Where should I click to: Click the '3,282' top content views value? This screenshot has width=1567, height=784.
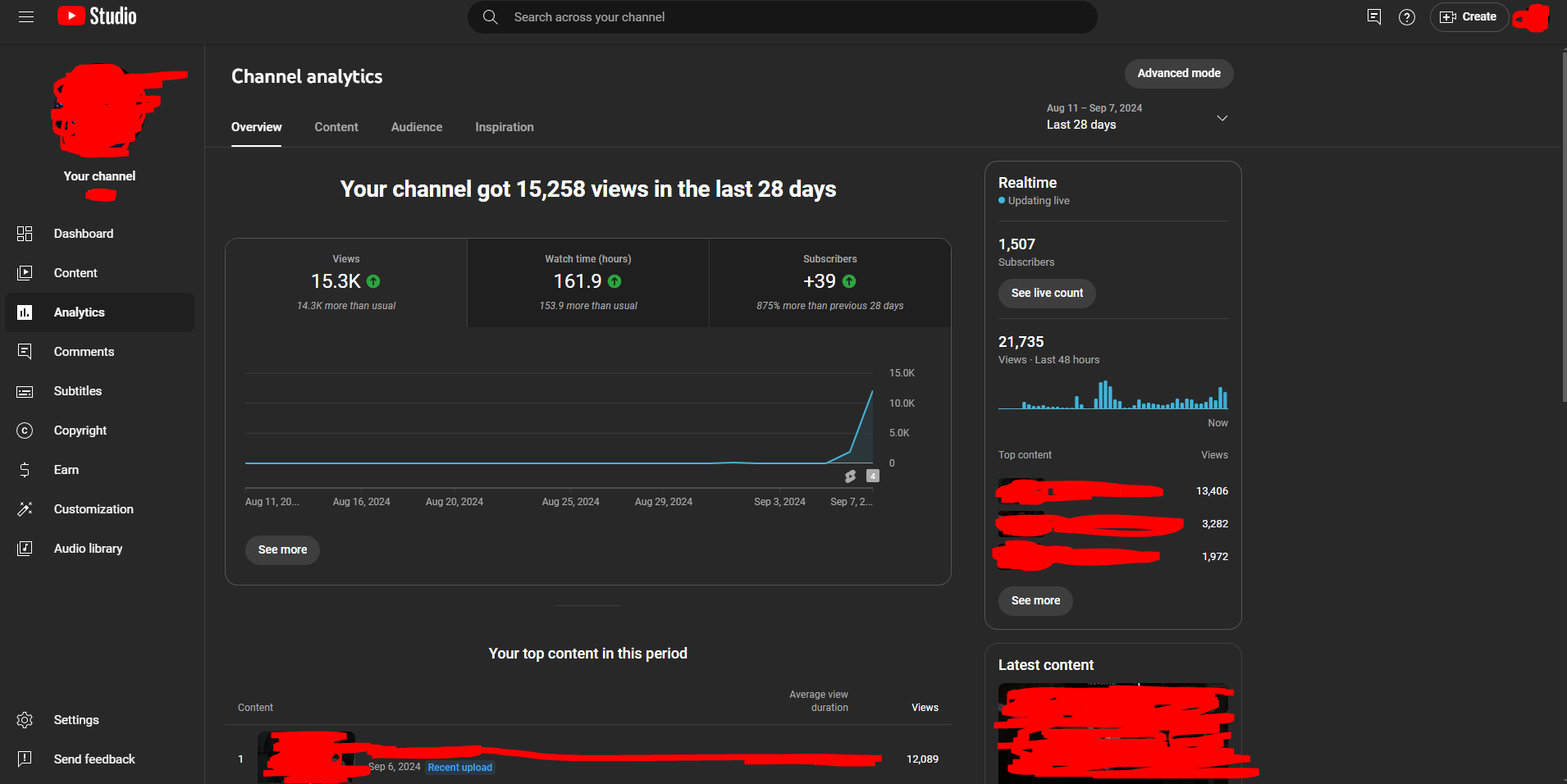click(1215, 524)
